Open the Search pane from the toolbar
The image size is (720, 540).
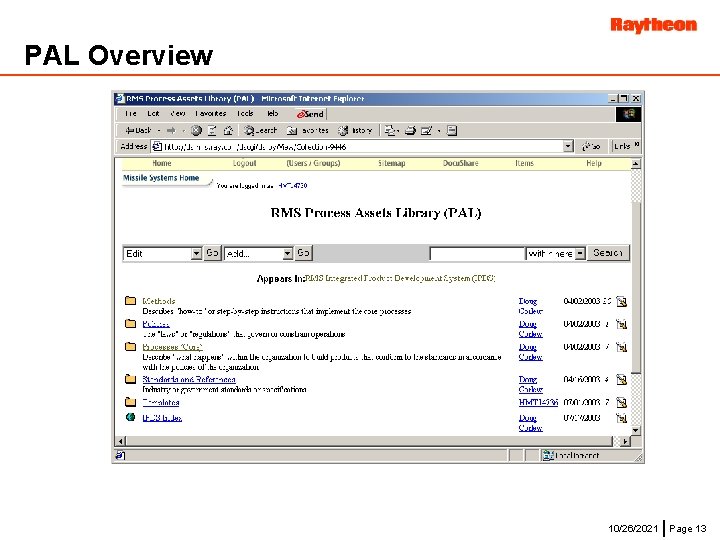(260, 130)
